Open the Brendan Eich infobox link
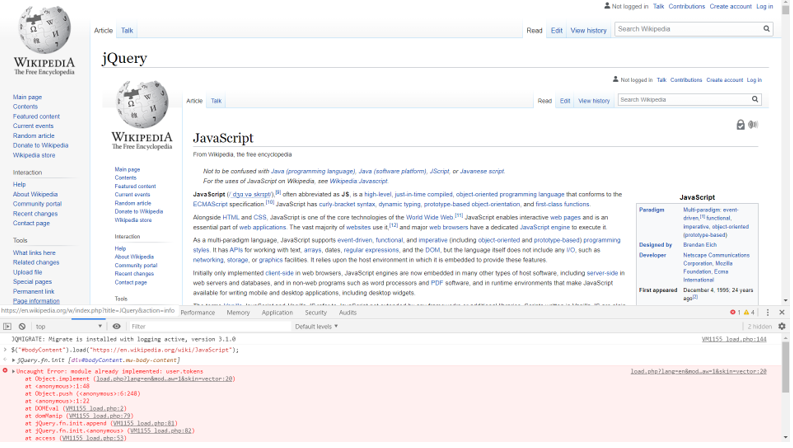The image size is (793, 448). pyautogui.click(x=702, y=245)
